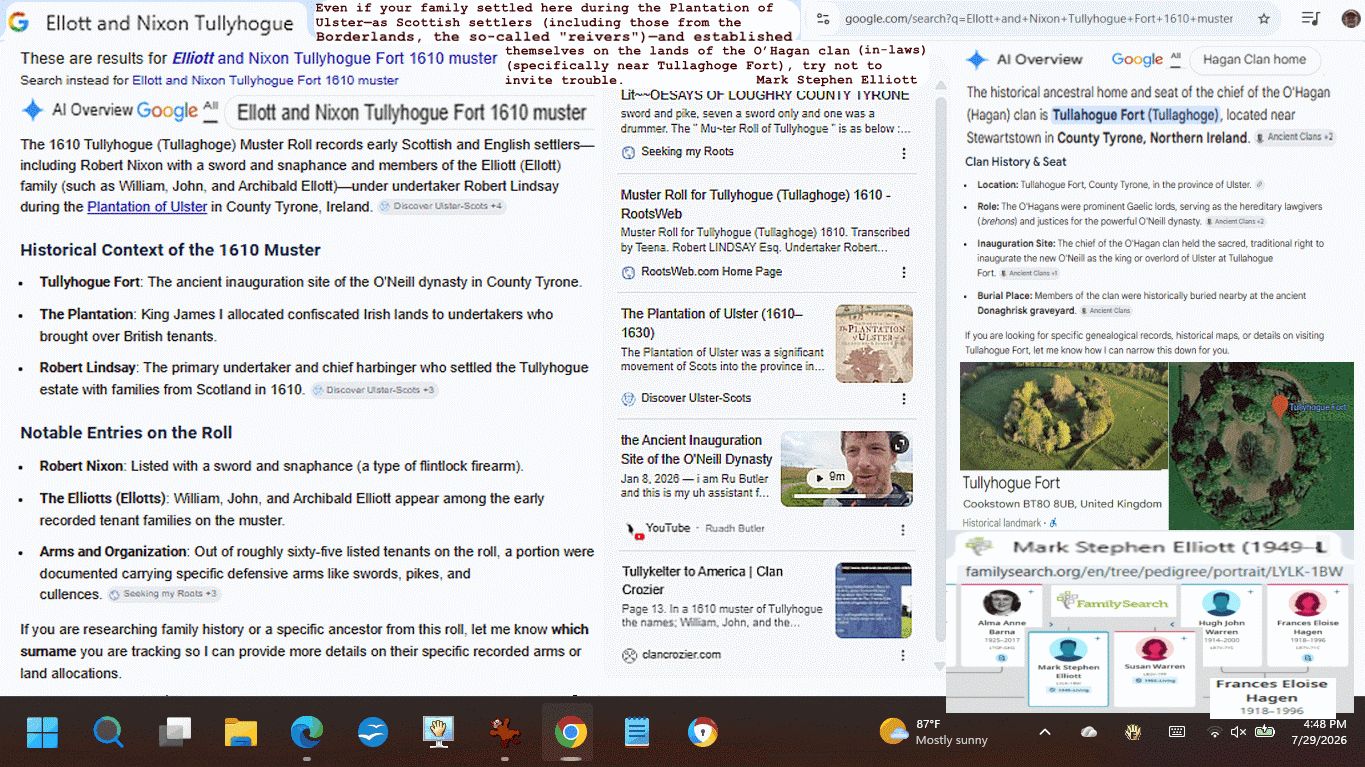The width and height of the screenshot is (1365, 767).
Task: View site information icon left of google.com address
Action: [x=823, y=19]
